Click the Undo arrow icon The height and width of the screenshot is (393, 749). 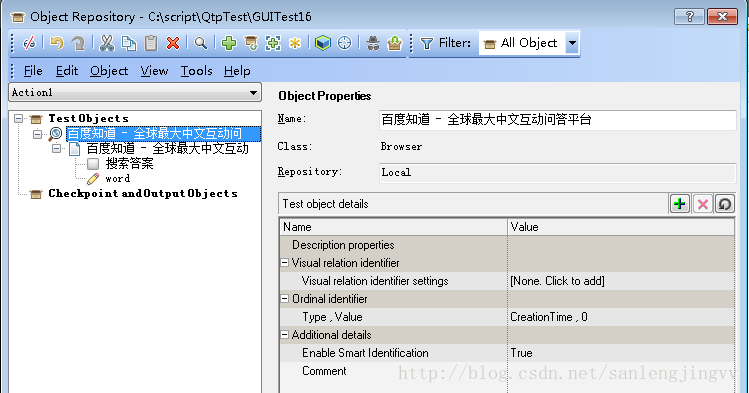click(x=57, y=43)
